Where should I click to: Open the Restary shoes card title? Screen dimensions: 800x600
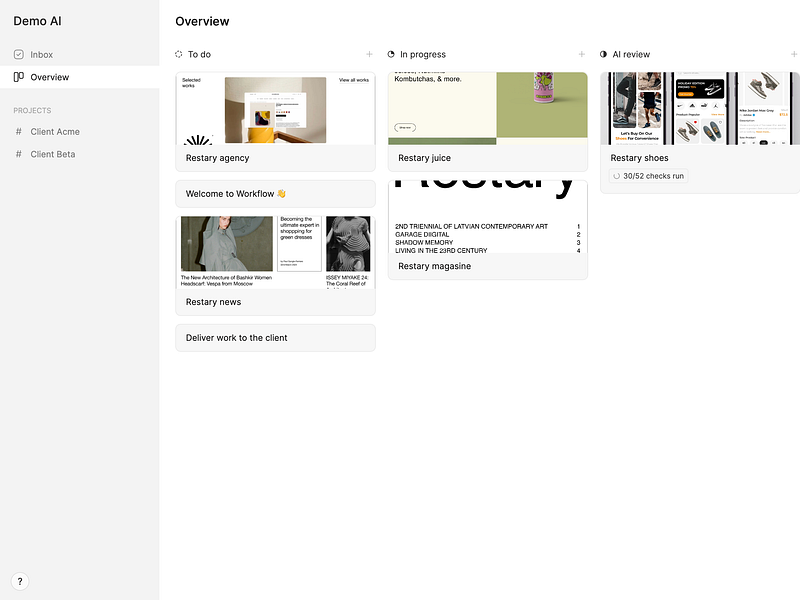pos(639,158)
